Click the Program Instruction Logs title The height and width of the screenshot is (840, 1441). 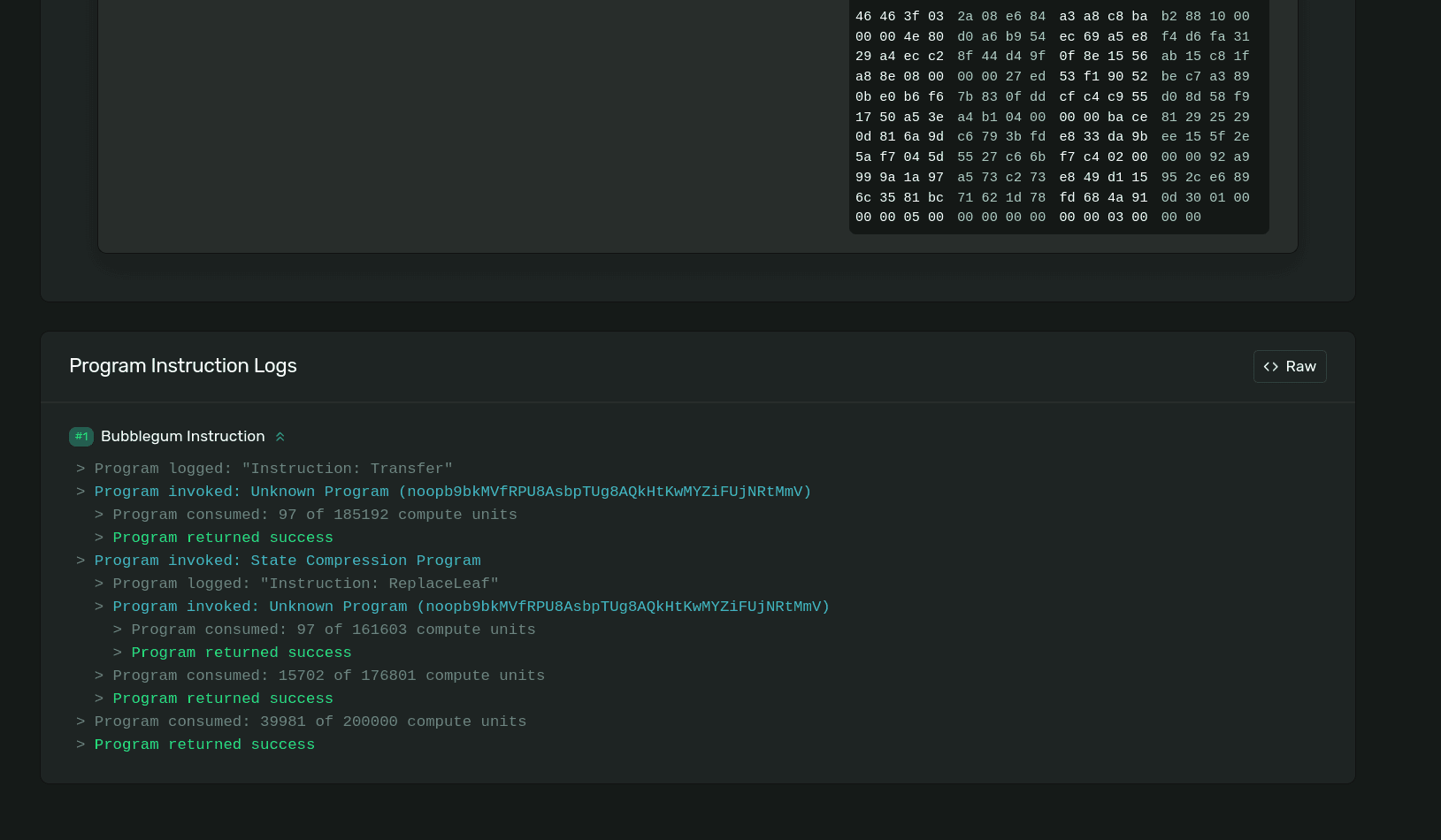pos(183,365)
